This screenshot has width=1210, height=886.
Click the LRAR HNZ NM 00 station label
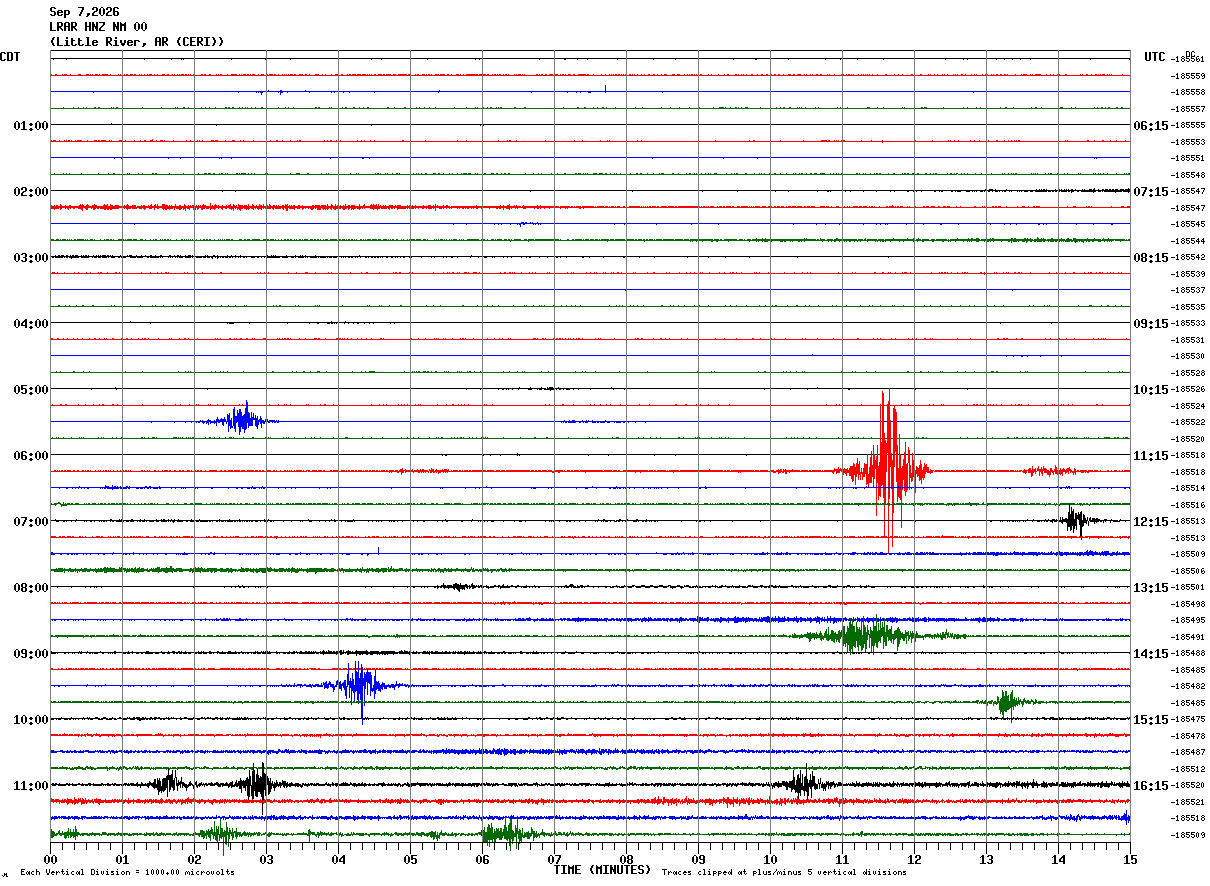(x=99, y=27)
